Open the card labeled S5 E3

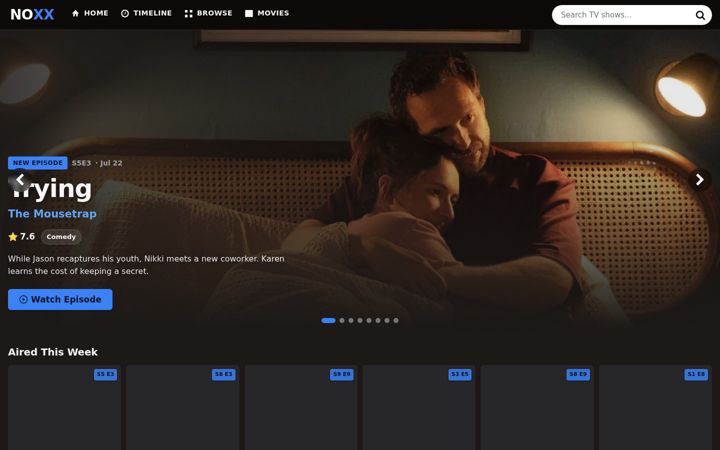point(64,408)
